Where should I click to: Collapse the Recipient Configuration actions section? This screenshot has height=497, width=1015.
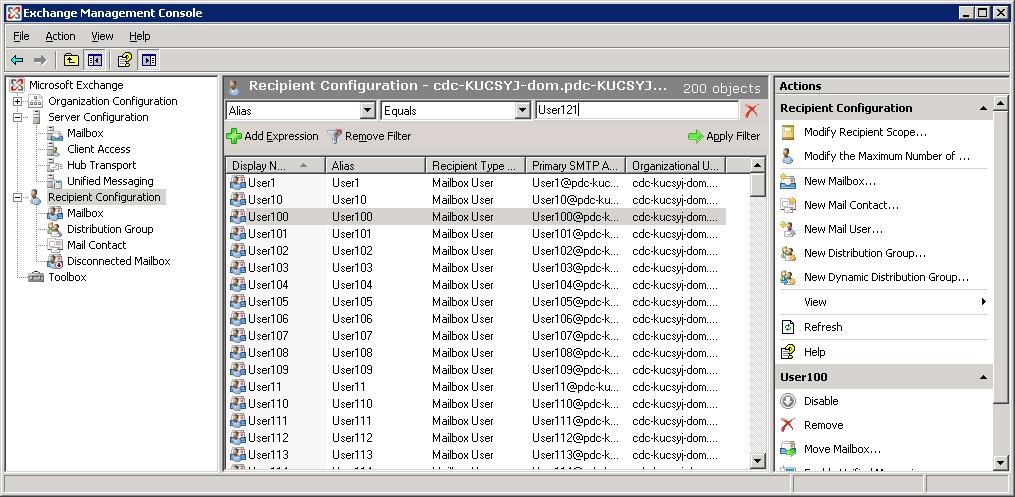(983, 108)
